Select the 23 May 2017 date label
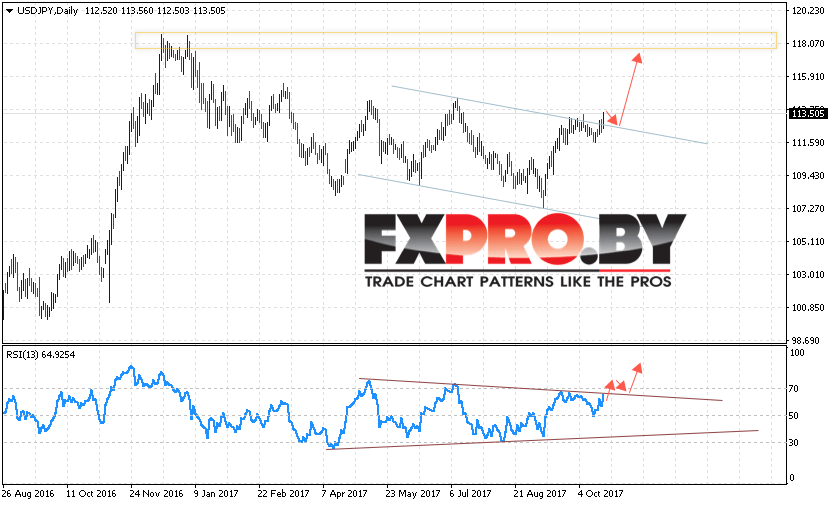The height and width of the screenshot is (505, 829). point(412,494)
